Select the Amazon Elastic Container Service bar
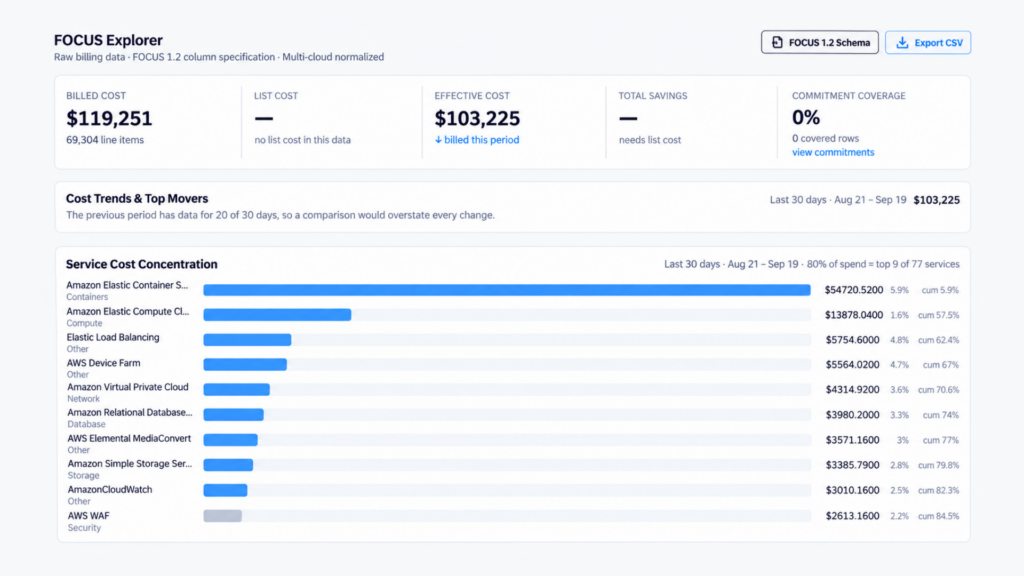The height and width of the screenshot is (576, 1024). click(507, 290)
